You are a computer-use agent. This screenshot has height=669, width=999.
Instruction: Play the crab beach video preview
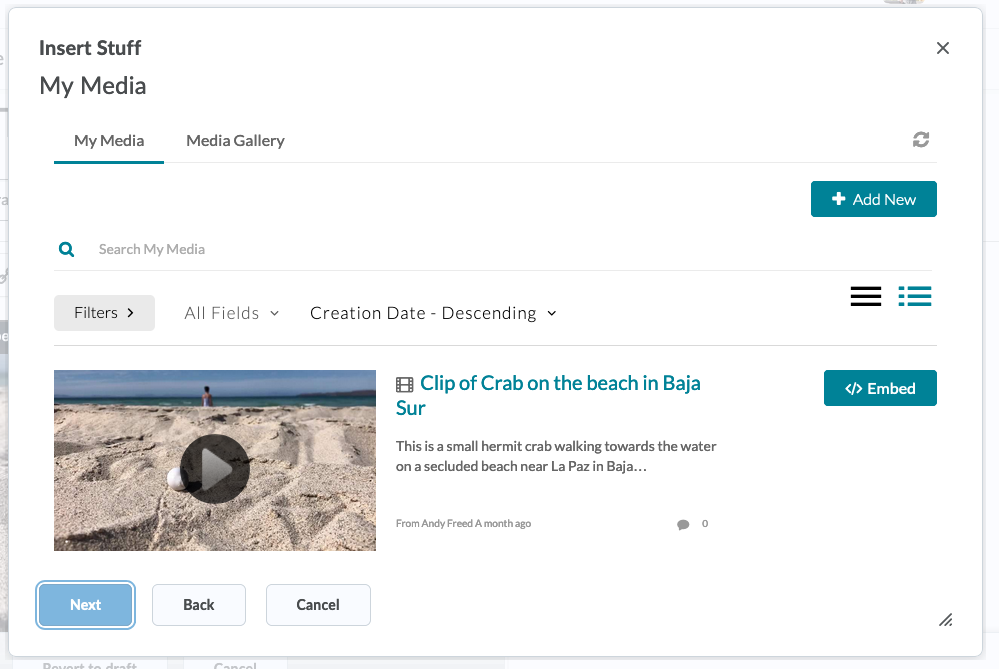click(x=214, y=468)
